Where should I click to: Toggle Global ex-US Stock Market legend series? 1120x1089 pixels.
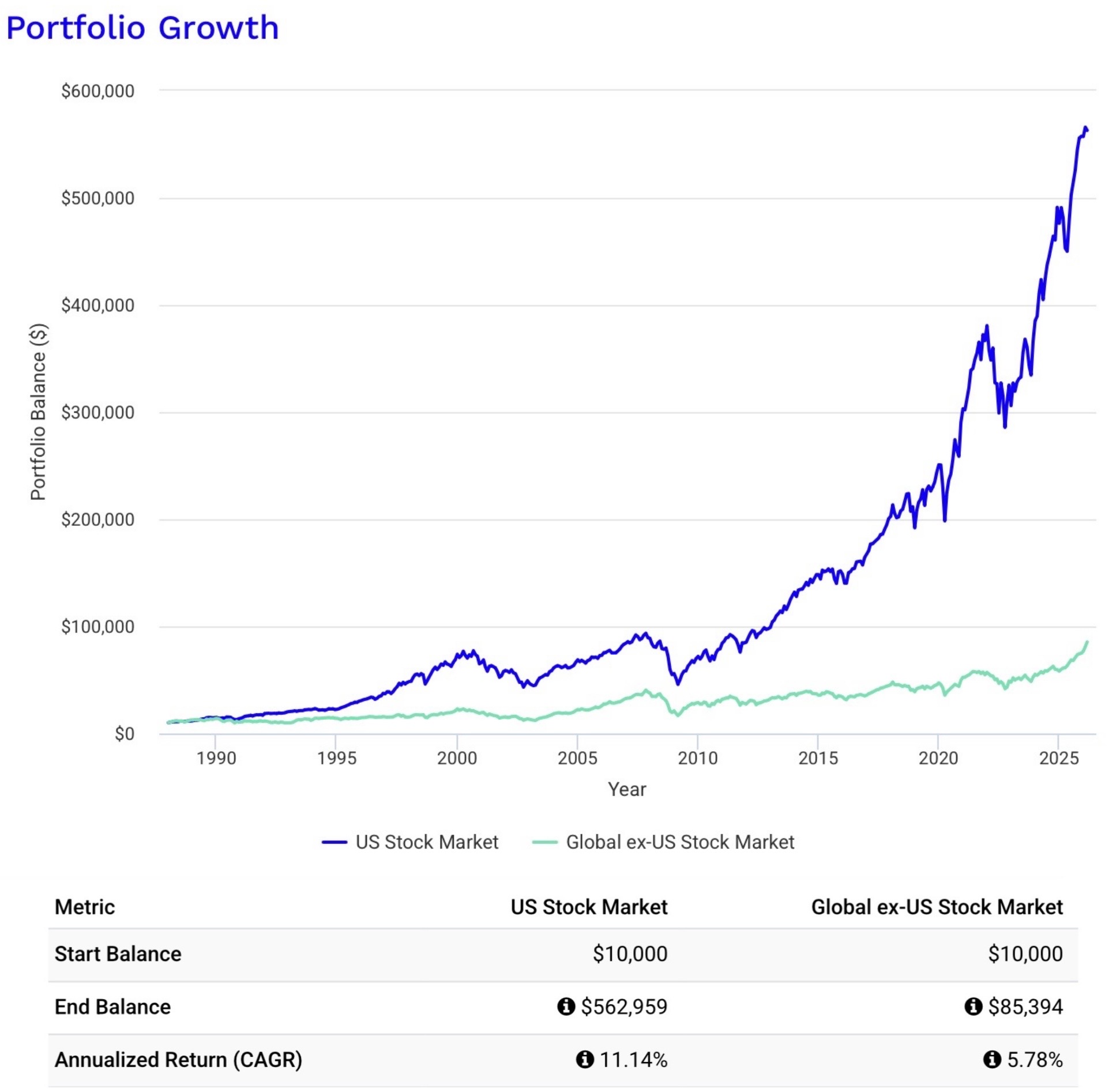663,842
